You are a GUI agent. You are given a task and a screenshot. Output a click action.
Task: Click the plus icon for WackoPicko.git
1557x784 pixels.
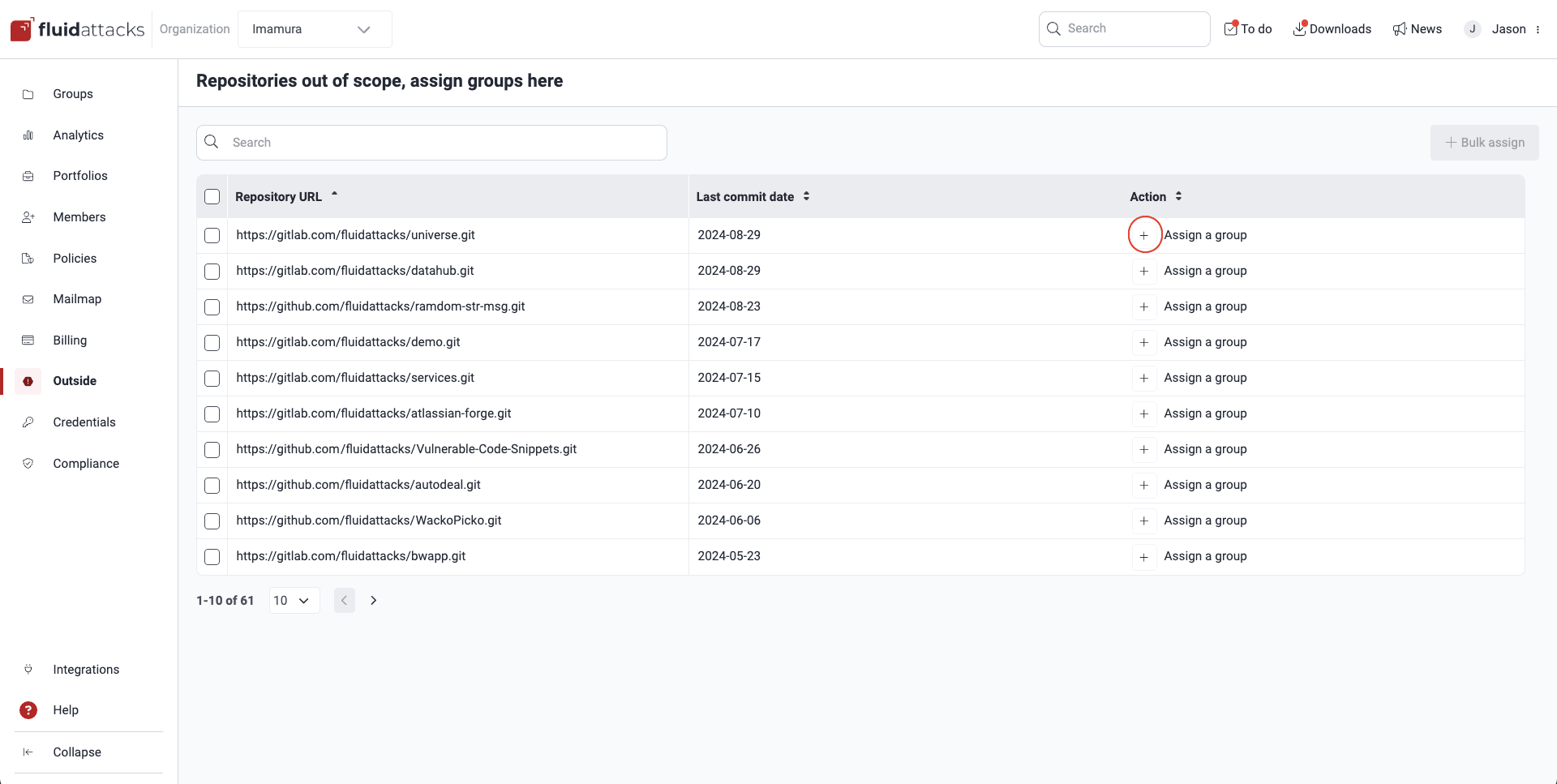[1144, 521]
